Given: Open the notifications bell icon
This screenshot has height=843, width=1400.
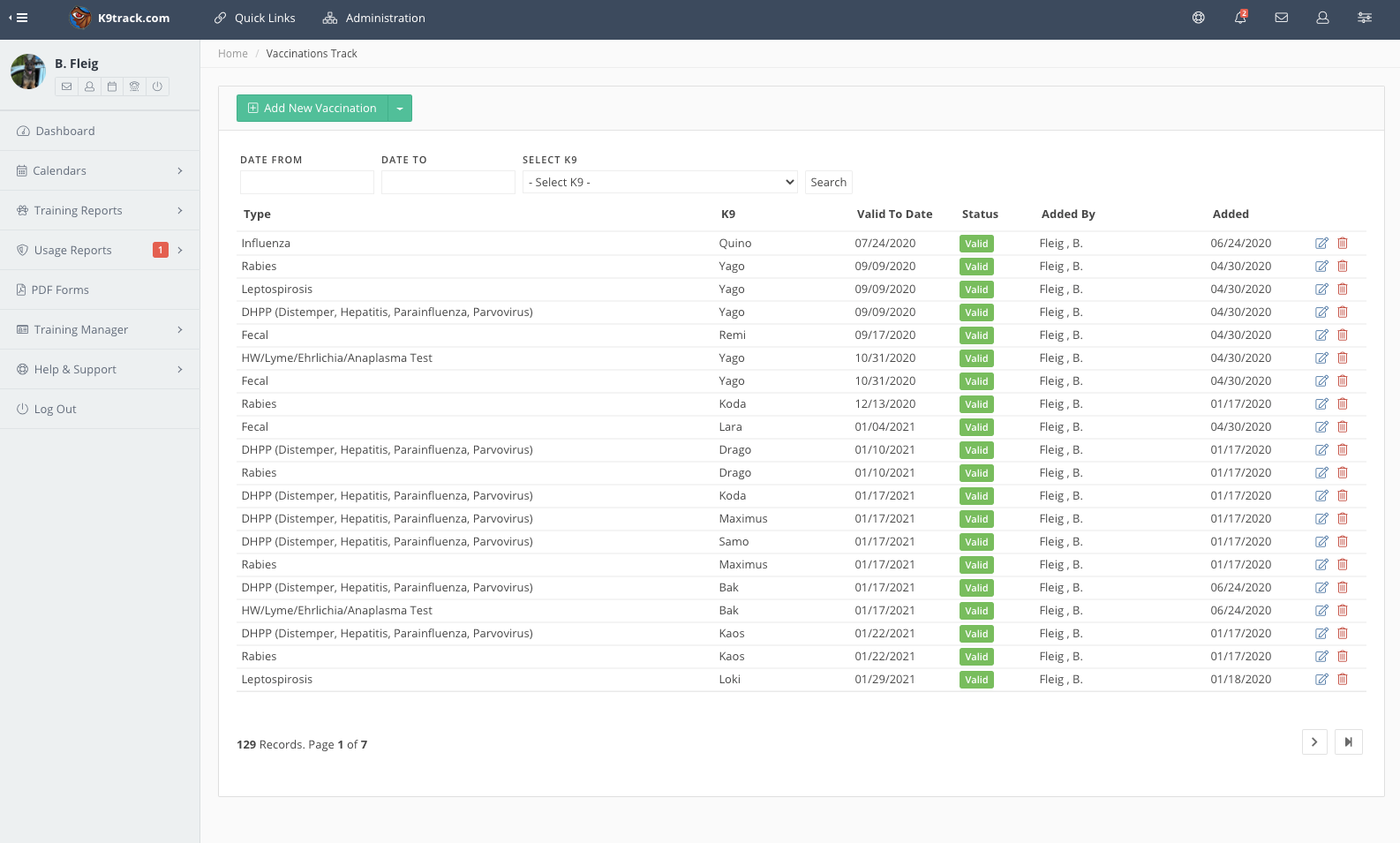Looking at the screenshot, I should 1240,18.
